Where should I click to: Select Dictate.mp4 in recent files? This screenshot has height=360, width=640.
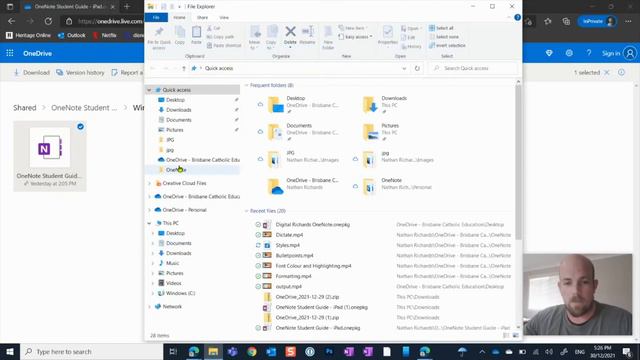point(289,235)
